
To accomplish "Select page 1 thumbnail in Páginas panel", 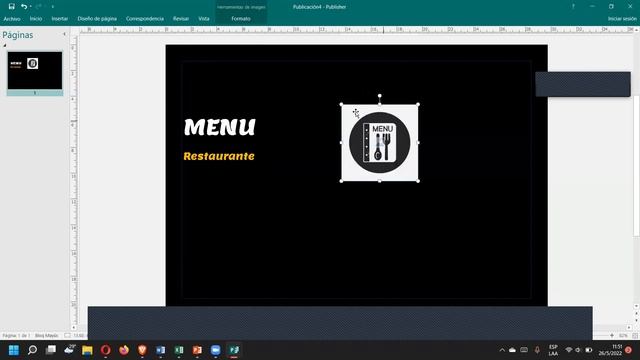I will pos(35,70).
